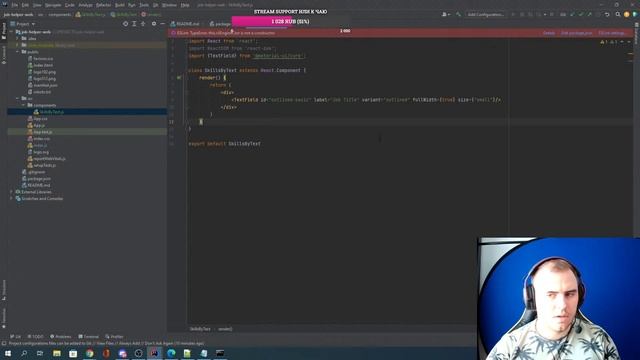Open Windows taskbar search
This screenshot has width=640, height=360.
(x=24, y=353)
